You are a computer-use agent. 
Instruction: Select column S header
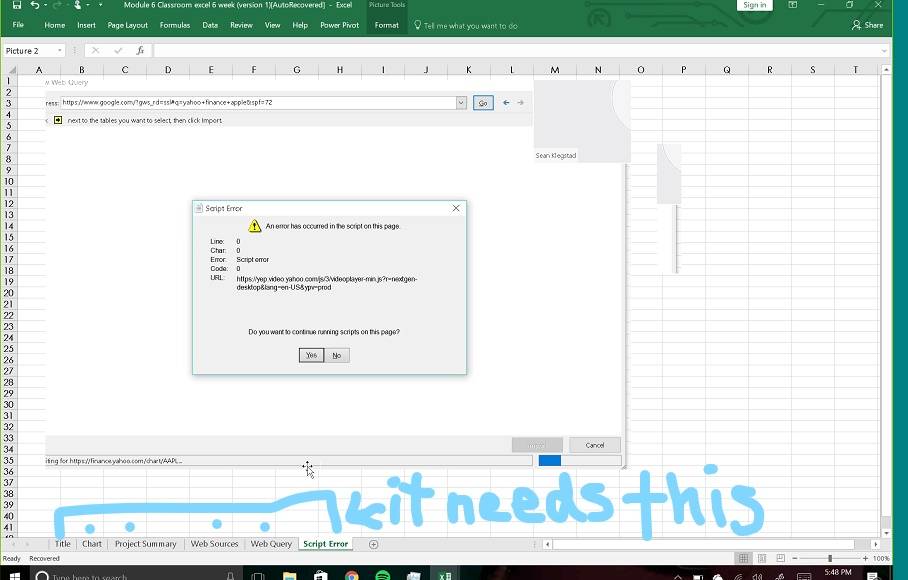(812, 69)
